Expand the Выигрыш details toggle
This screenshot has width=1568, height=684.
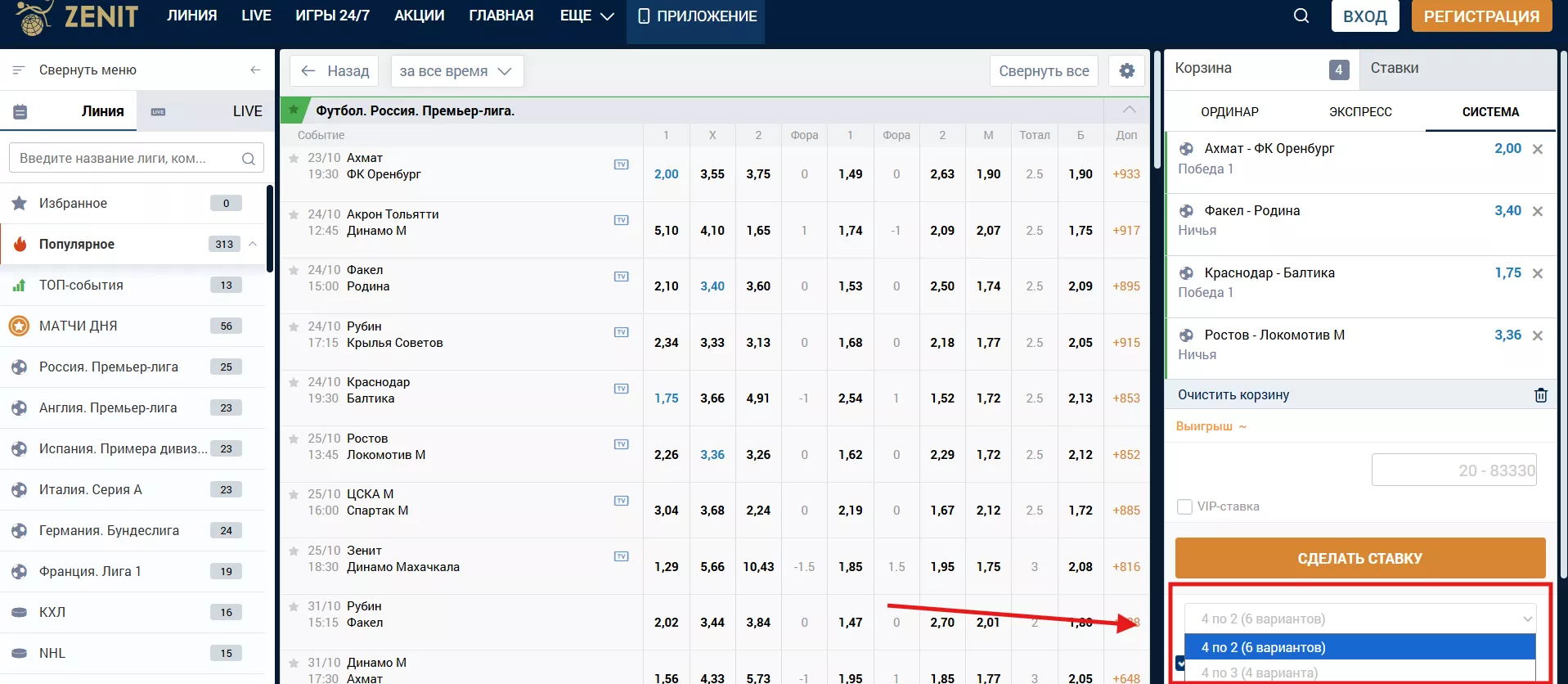point(1211,426)
